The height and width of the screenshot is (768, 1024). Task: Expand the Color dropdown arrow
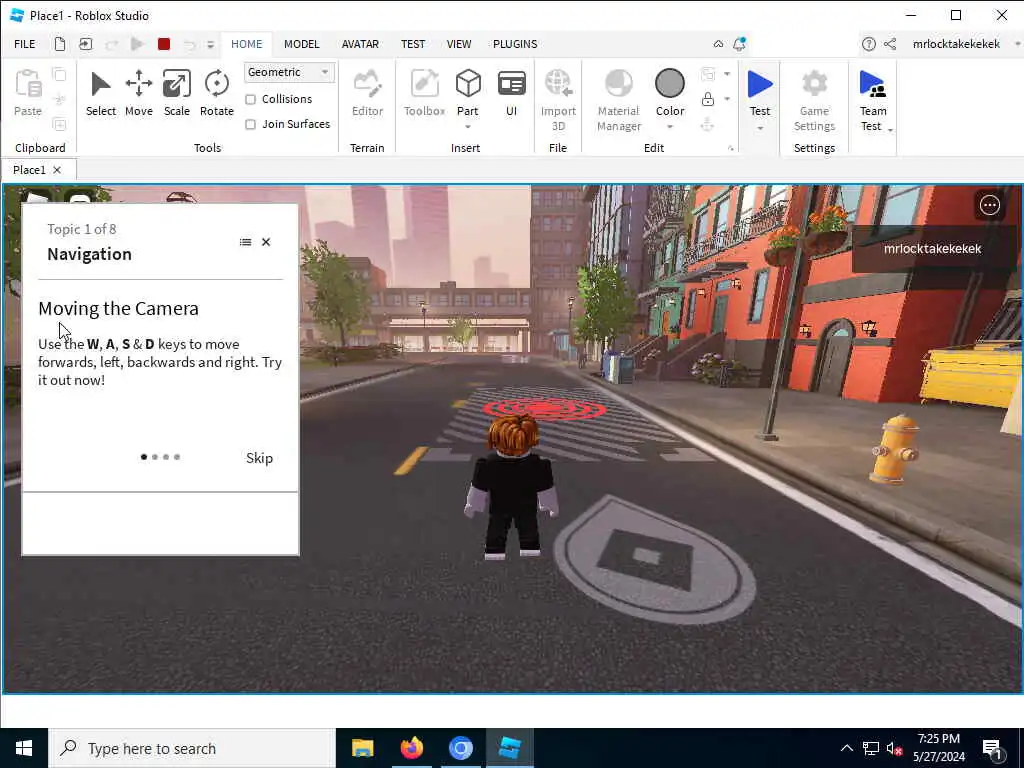point(669,127)
